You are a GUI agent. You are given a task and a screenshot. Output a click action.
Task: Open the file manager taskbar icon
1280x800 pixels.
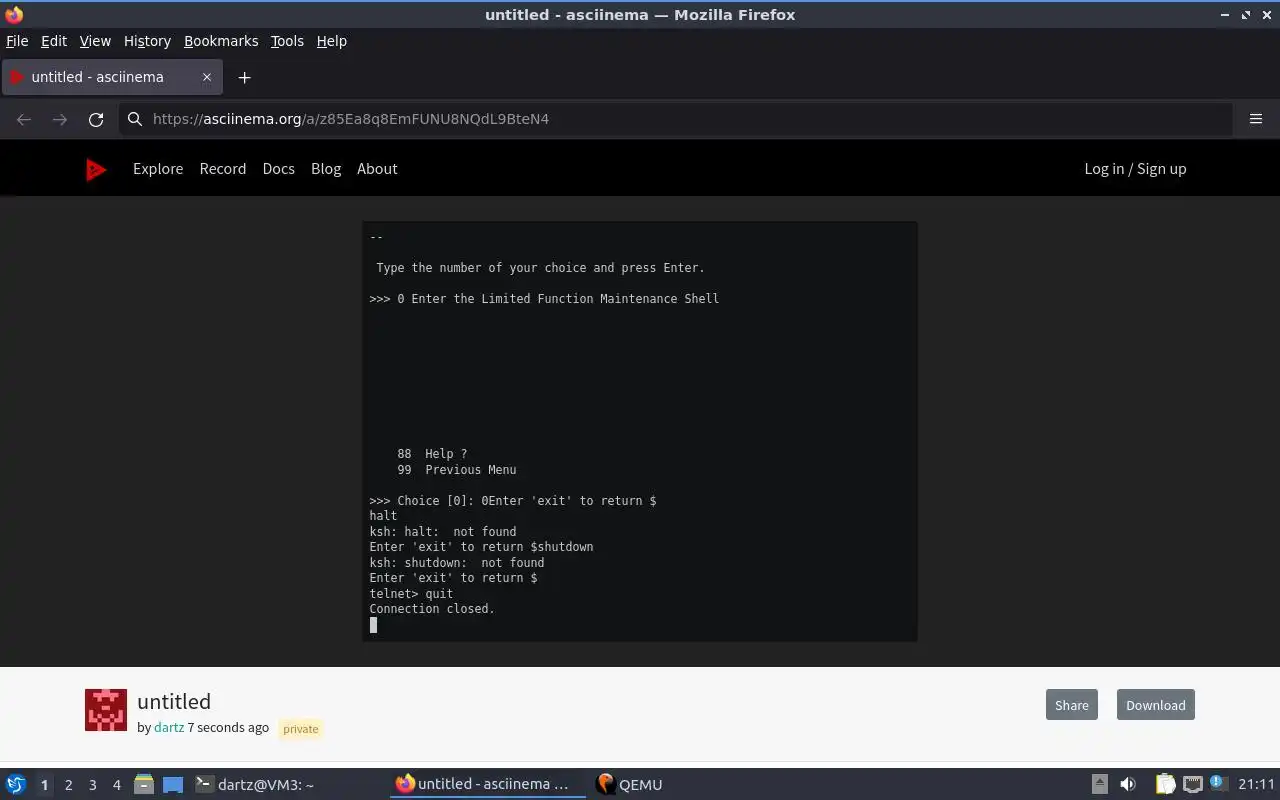click(144, 784)
